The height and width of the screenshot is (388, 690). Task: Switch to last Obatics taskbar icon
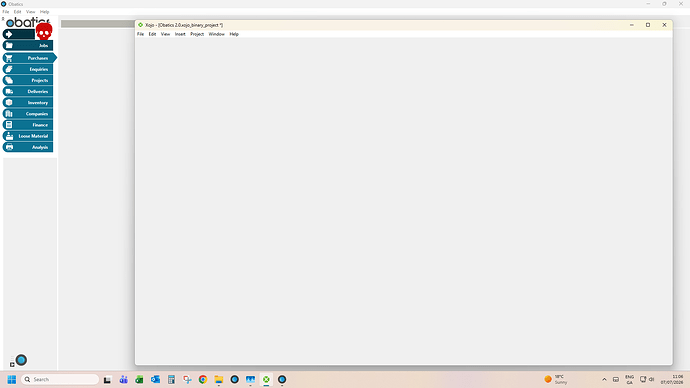pos(282,379)
